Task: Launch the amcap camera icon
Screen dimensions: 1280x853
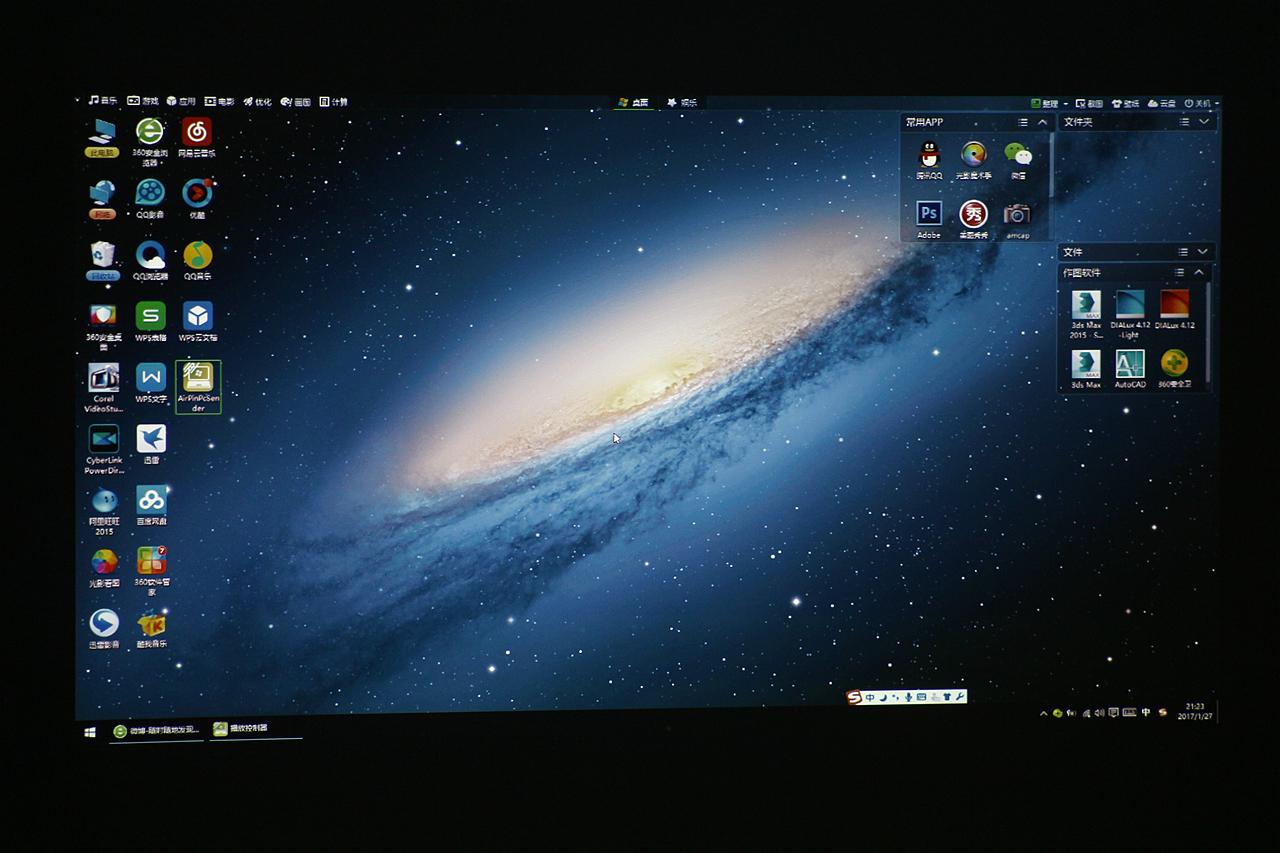Action: (1017, 219)
